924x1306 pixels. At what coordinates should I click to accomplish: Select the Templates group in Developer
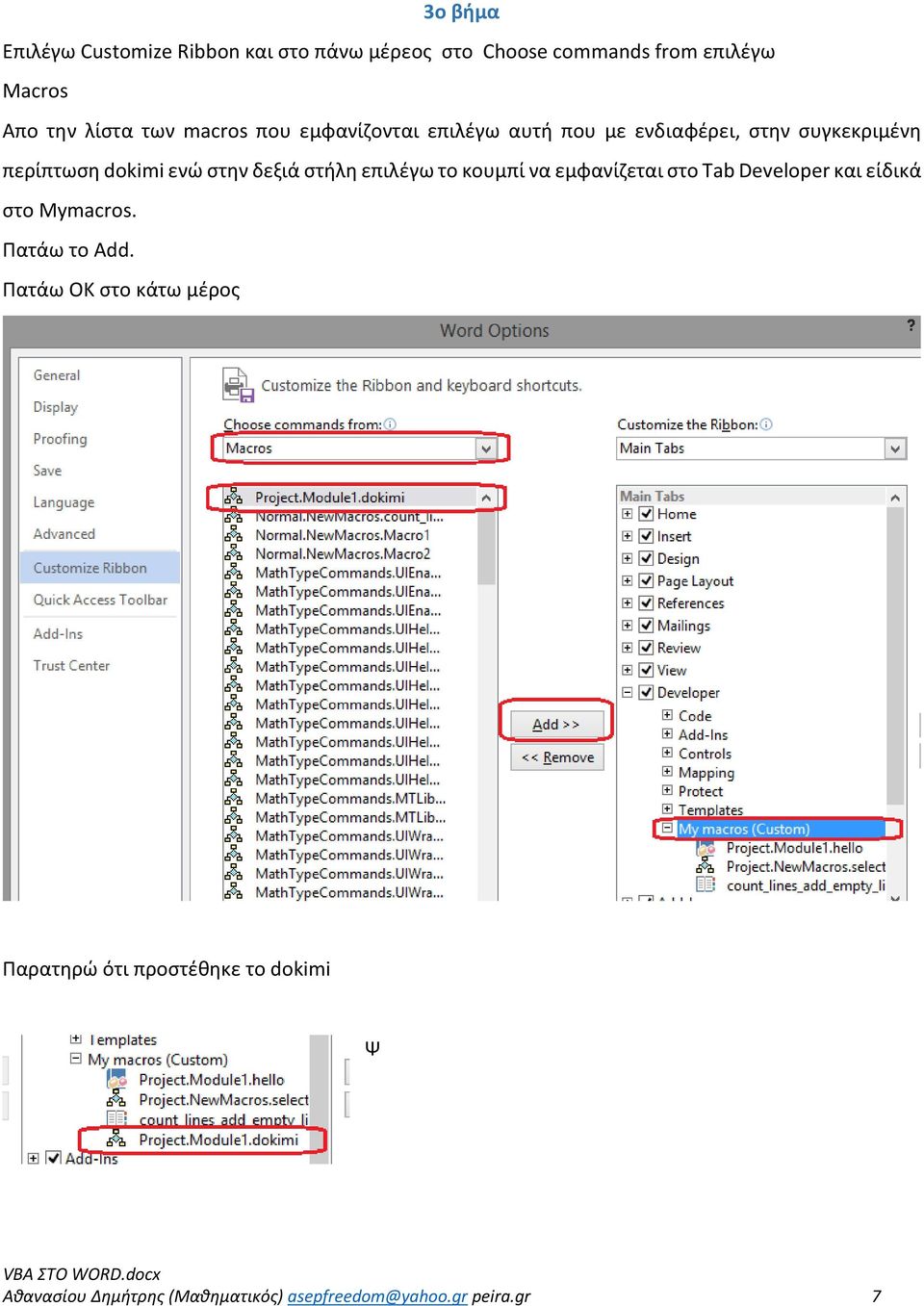(x=710, y=809)
